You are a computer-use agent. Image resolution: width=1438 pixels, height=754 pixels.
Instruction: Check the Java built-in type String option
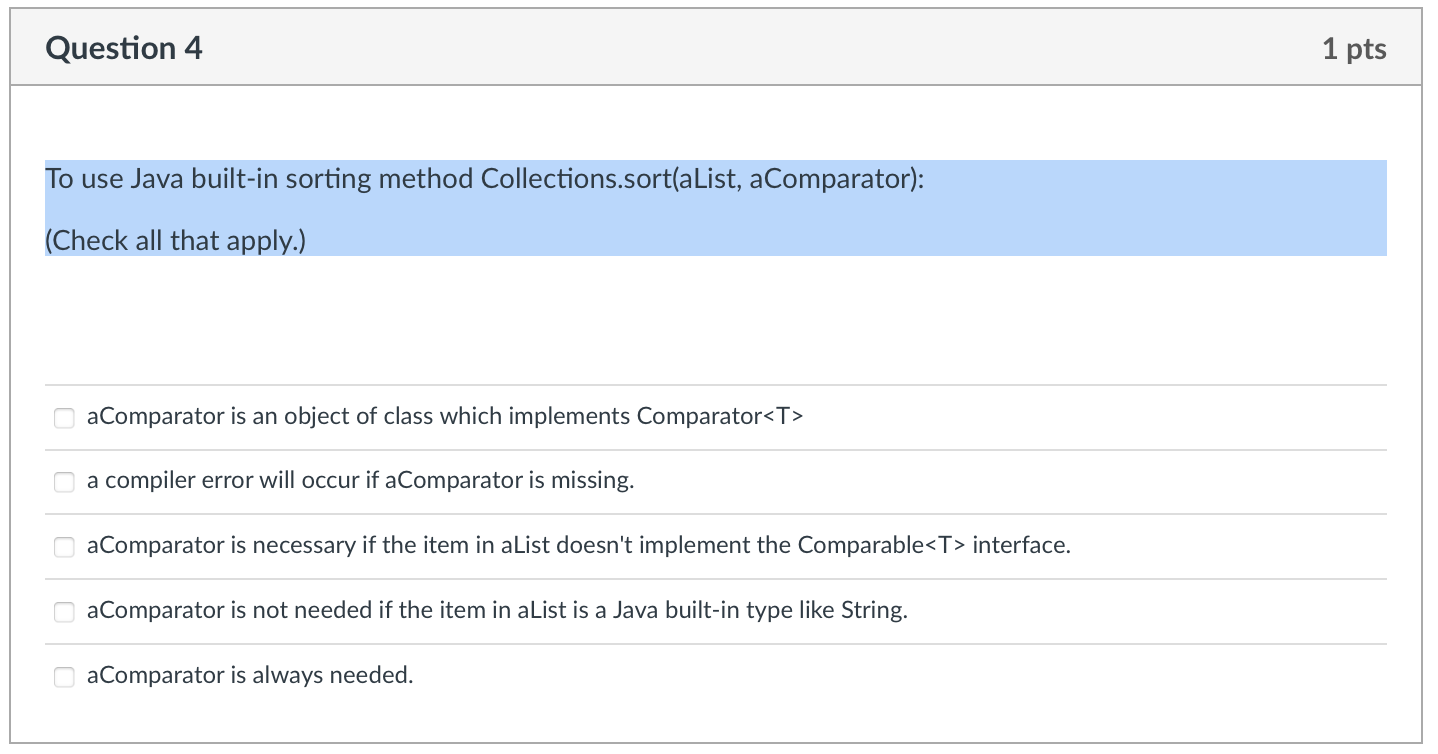(64, 611)
